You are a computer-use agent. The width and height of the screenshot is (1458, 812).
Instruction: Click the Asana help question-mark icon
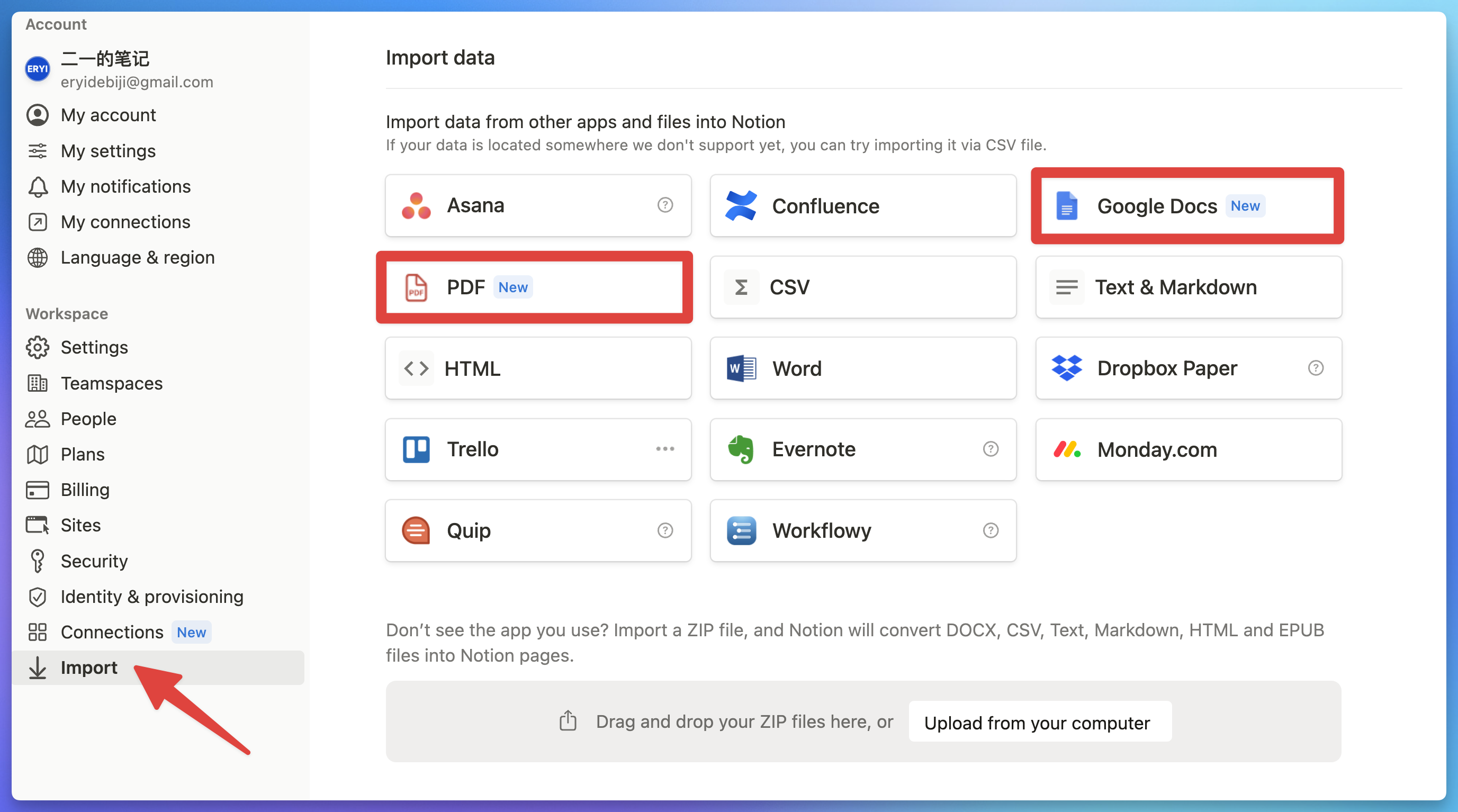pyautogui.click(x=665, y=205)
